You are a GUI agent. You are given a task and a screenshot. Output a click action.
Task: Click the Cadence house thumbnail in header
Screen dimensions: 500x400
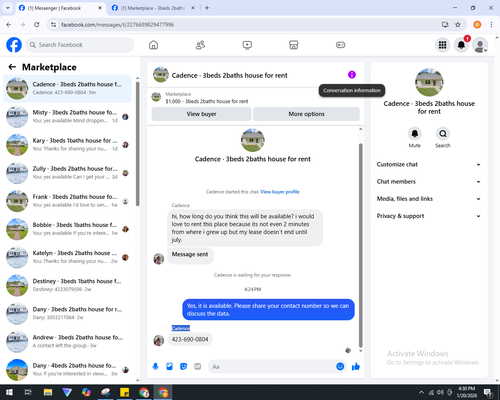[161, 75]
